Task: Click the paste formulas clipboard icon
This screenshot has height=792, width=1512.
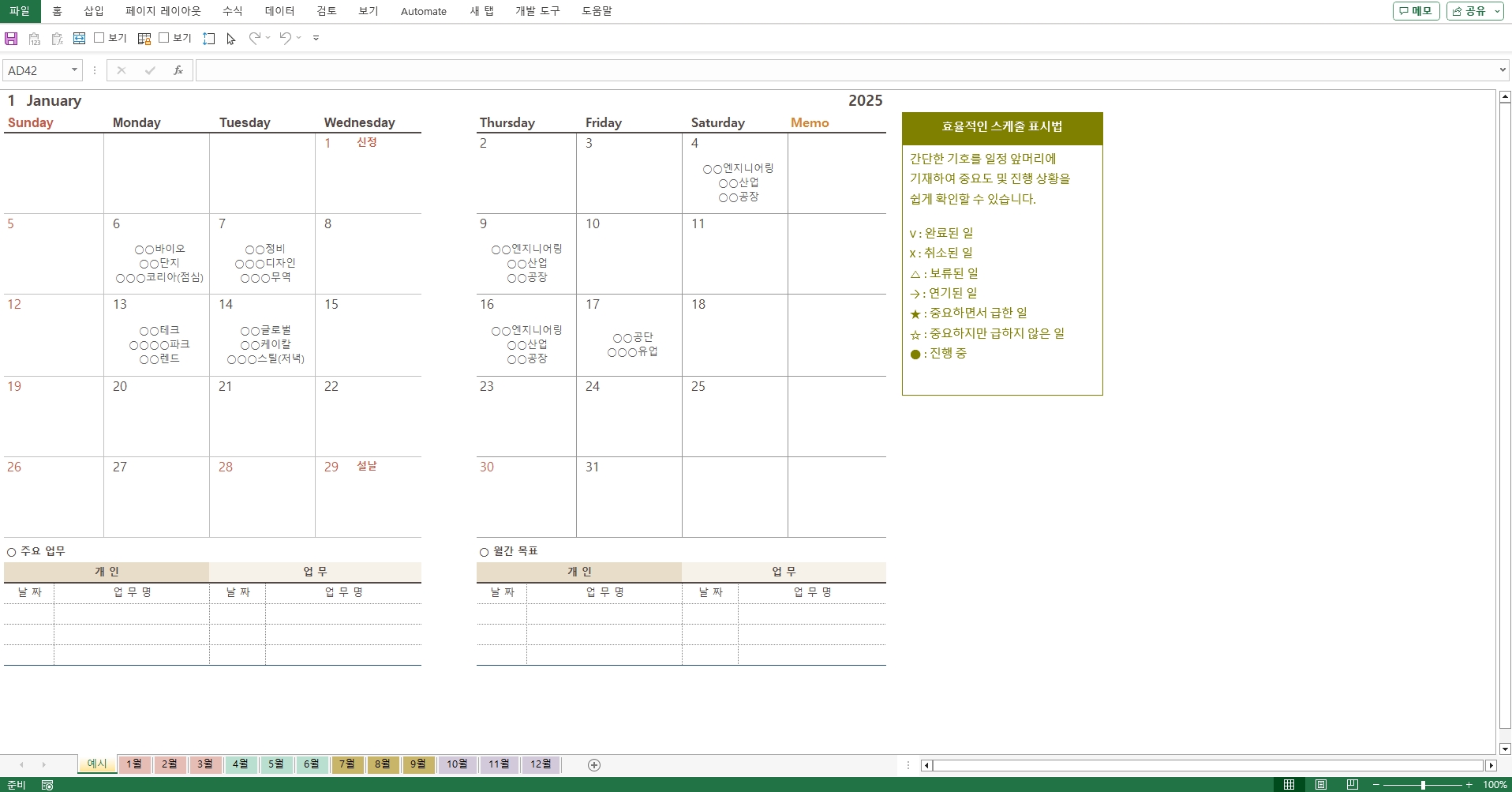Action: point(57,38)
